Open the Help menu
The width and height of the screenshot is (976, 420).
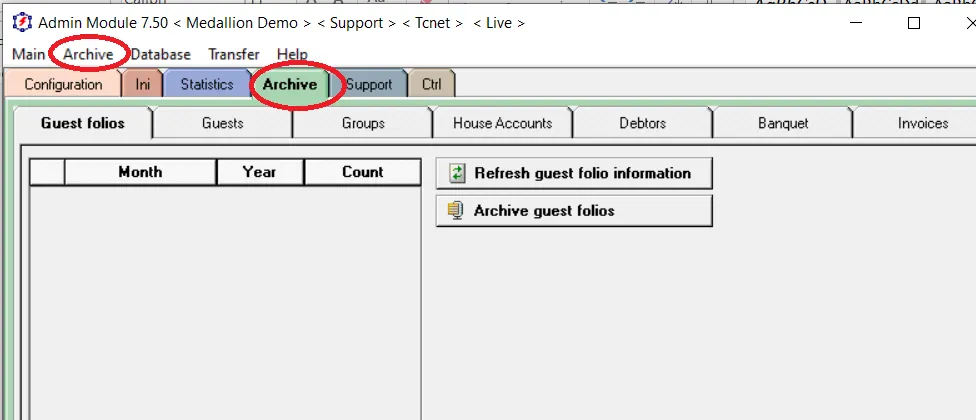293,54
